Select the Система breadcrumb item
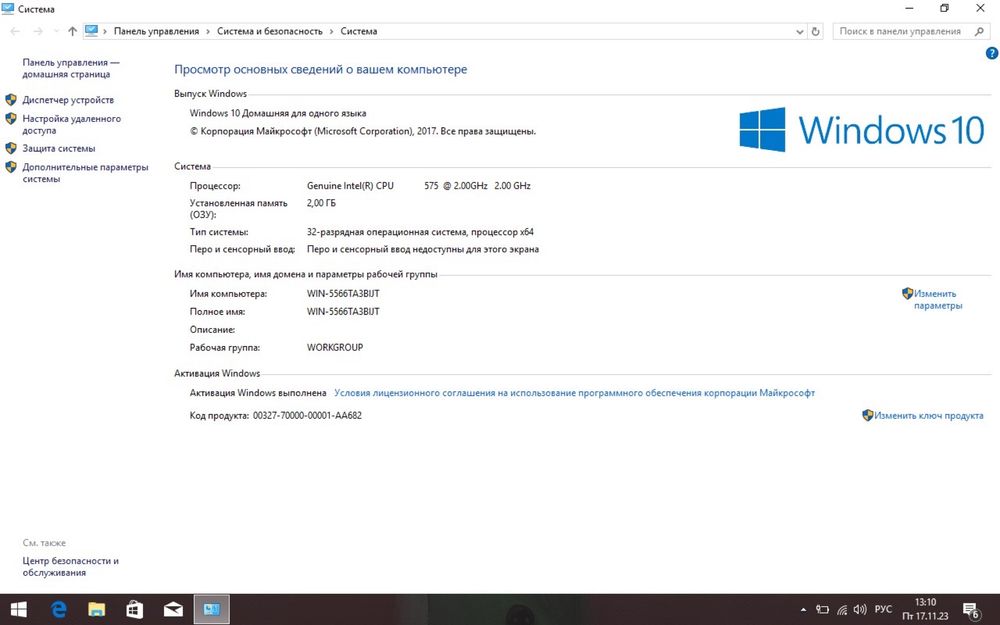 tap(358, 31)
